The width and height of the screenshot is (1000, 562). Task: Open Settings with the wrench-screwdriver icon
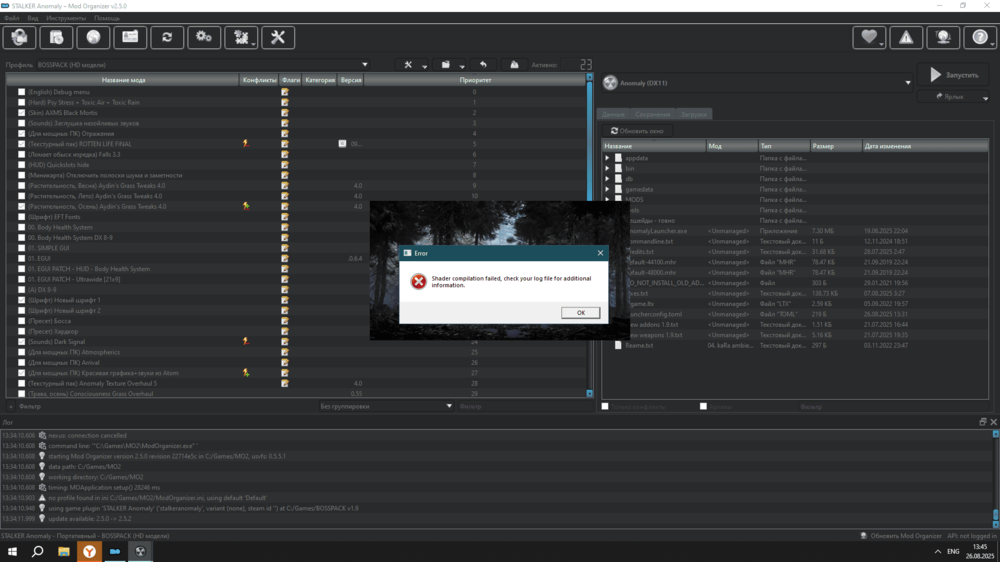coord(278,38)
